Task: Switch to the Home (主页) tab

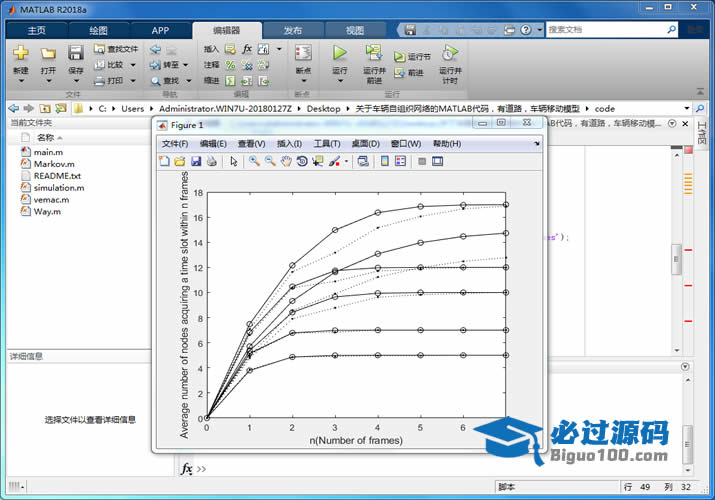Action: tap(36, 31)
